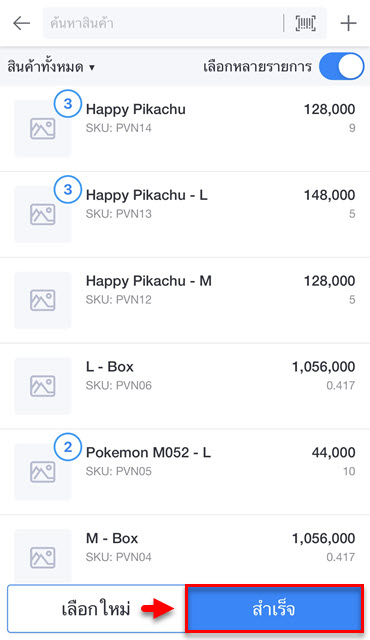This screenshot has width=370, height=640.
Task: Expand the สินค้าทั้งหมด category dropdown
Action: tap(51, 67)
